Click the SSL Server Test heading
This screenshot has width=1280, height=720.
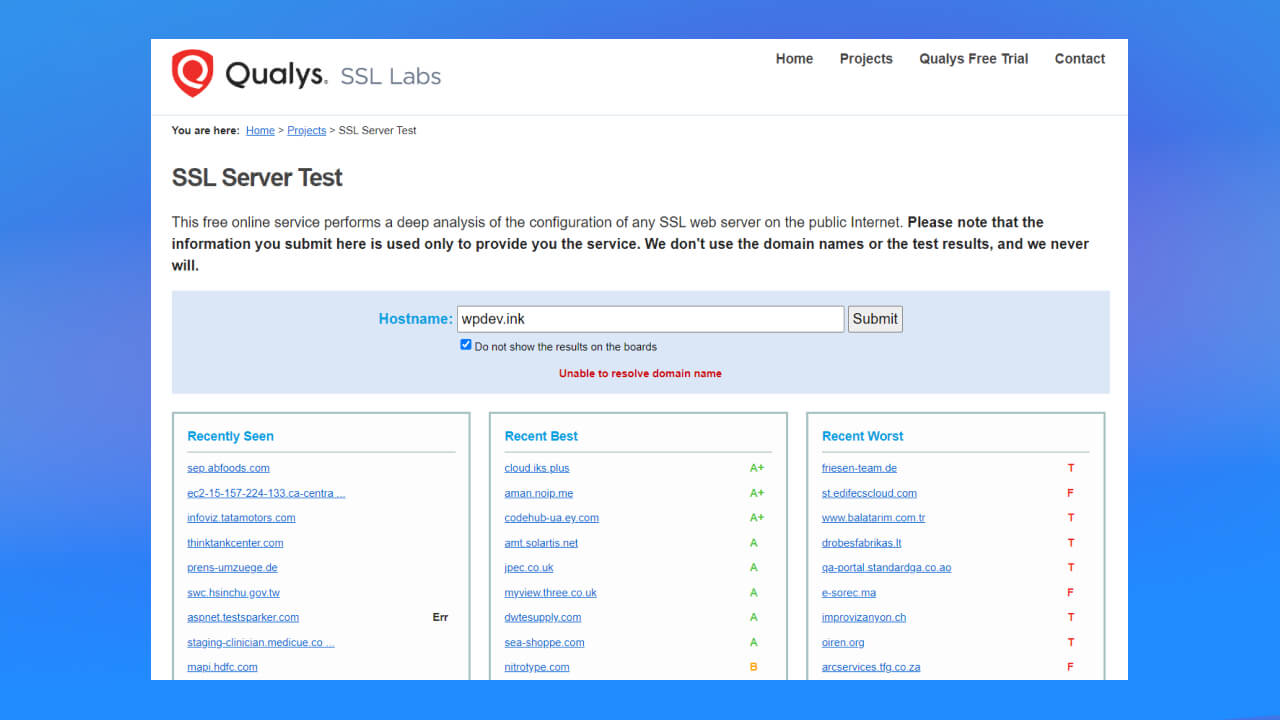(x=257, y=178)
